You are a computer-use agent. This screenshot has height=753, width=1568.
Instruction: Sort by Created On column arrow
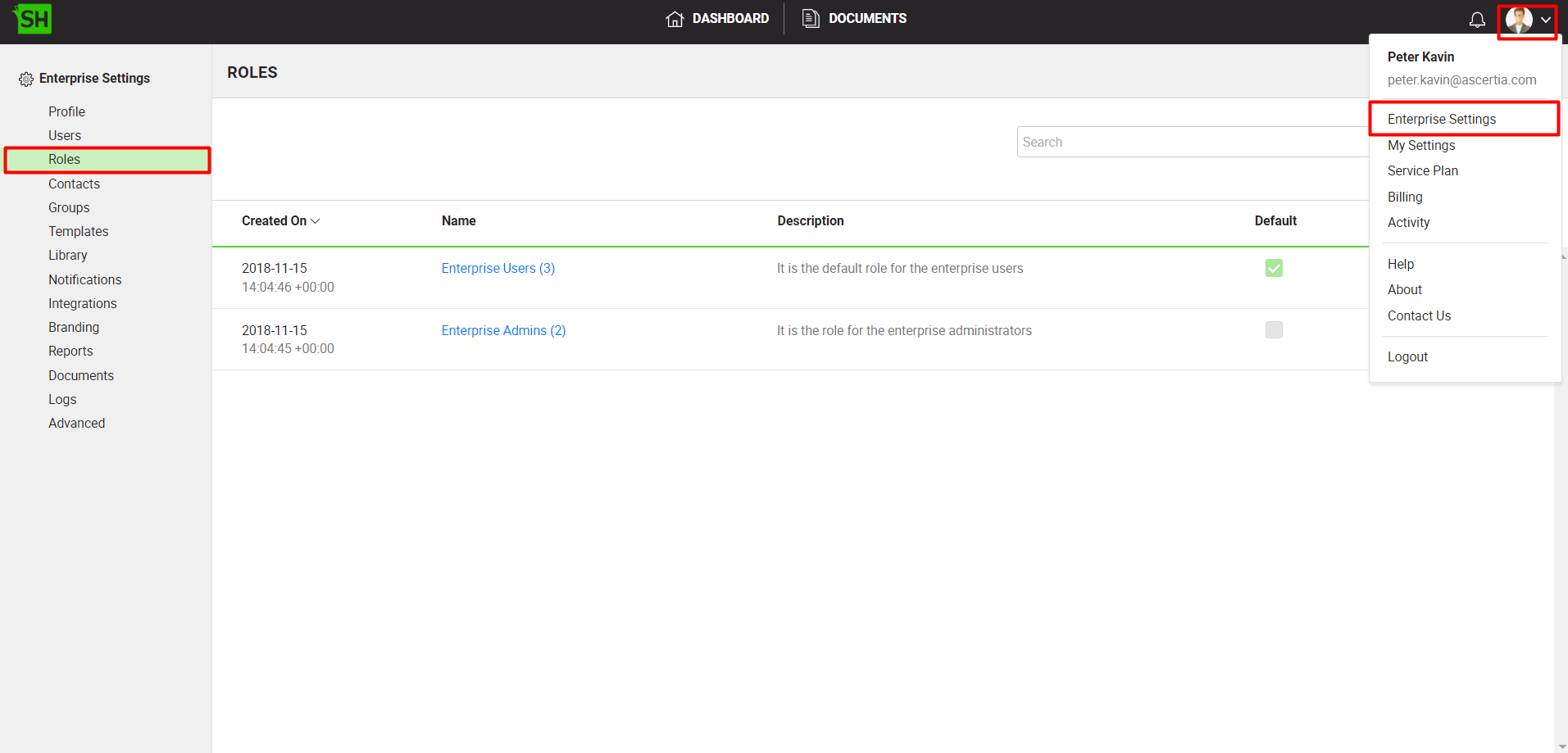(316, 221)
